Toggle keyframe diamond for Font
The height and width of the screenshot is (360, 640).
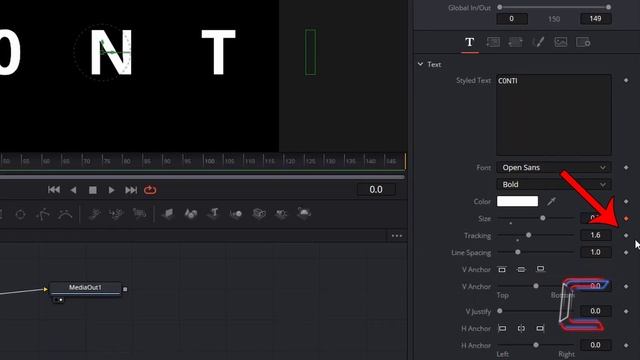[626, 168]
